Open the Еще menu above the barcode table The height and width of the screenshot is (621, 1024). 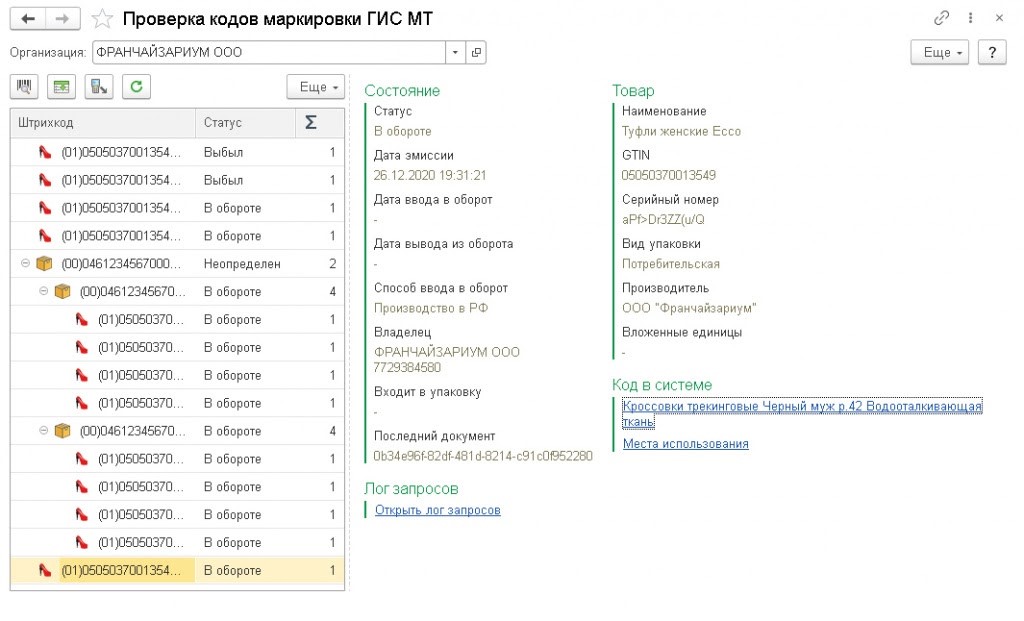tap(315, 87)
